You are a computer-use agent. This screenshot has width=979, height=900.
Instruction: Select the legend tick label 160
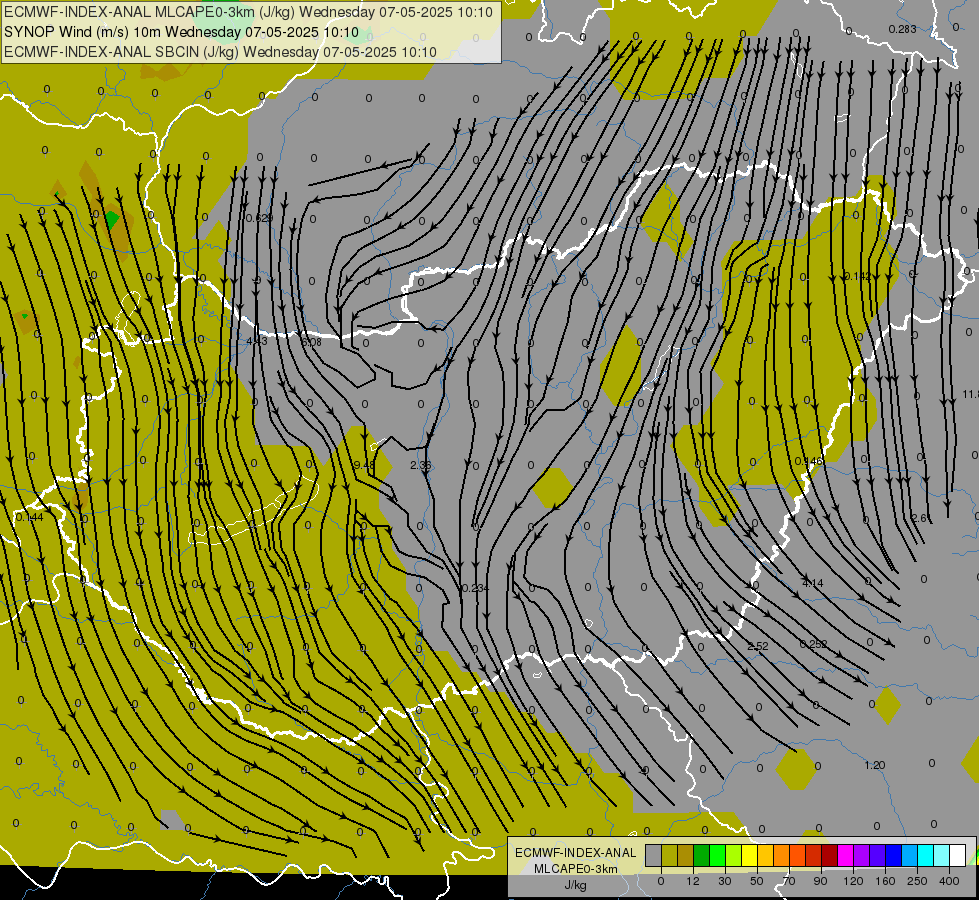click(885, 881)
